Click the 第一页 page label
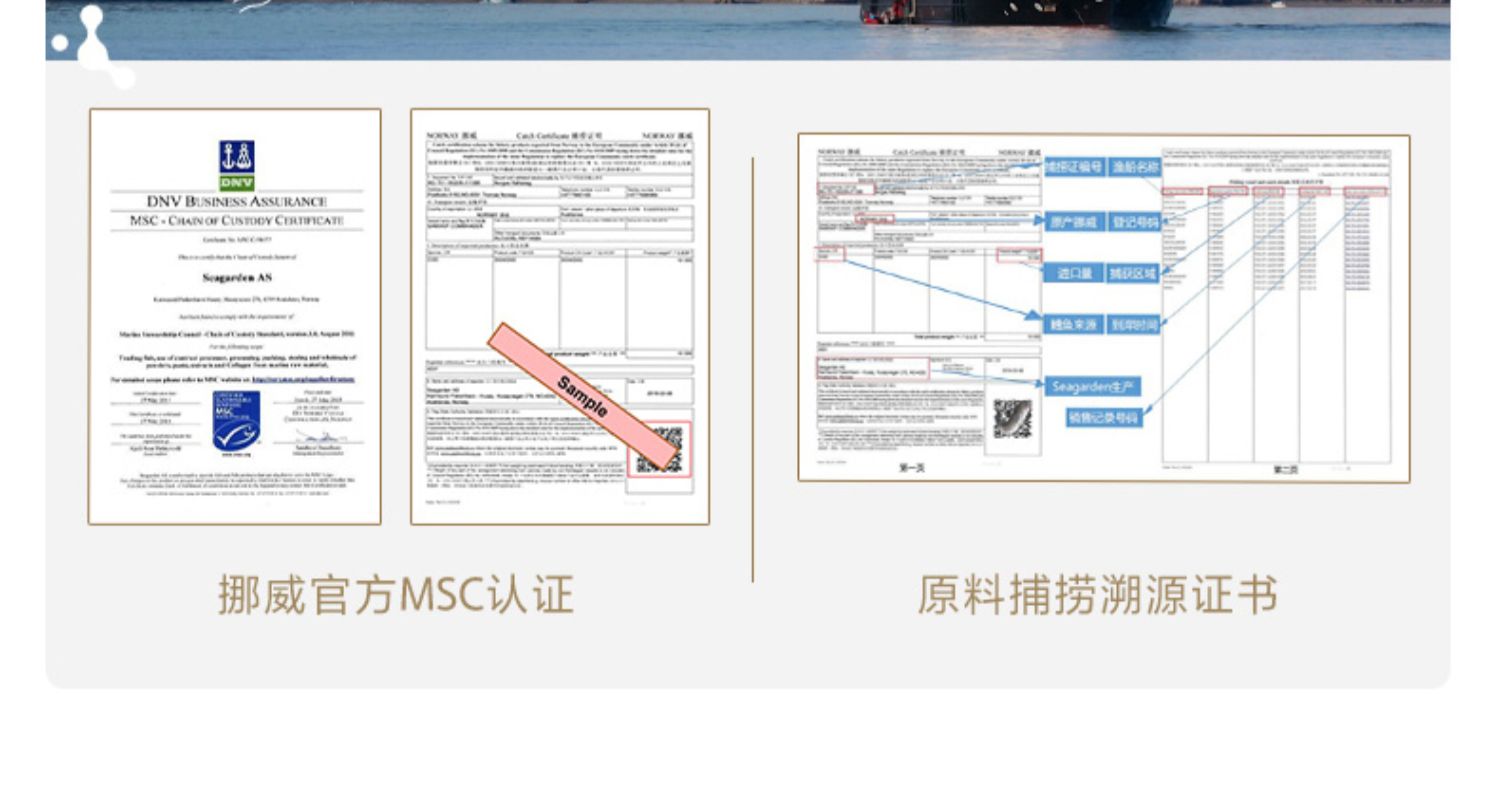The image size is (1500, 798). click(913, 468)
